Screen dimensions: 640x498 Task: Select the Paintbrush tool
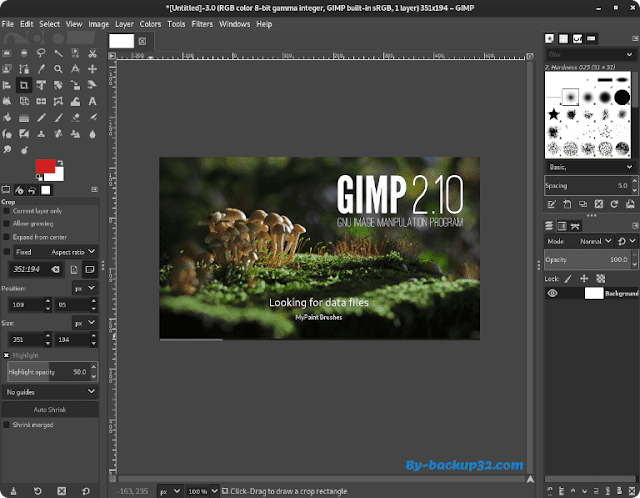pyautogui.click(x=58, y=118)
